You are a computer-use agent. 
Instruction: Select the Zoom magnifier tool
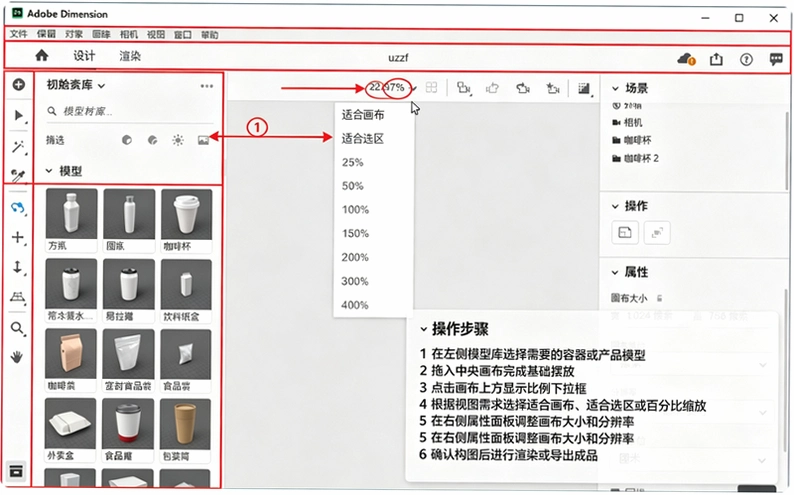(18, 329)
